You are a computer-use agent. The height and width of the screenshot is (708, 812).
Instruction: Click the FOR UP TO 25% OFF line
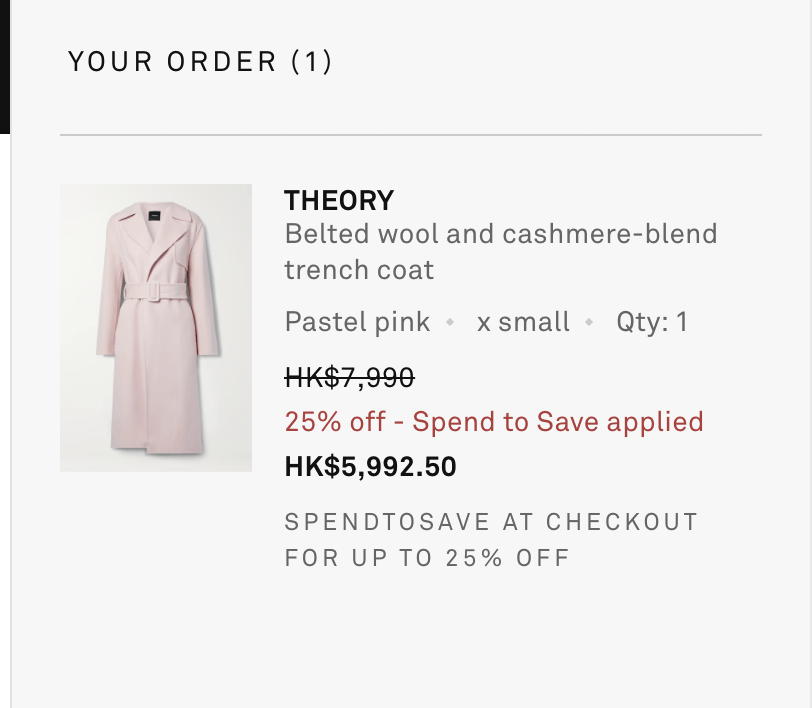[427, 558]
